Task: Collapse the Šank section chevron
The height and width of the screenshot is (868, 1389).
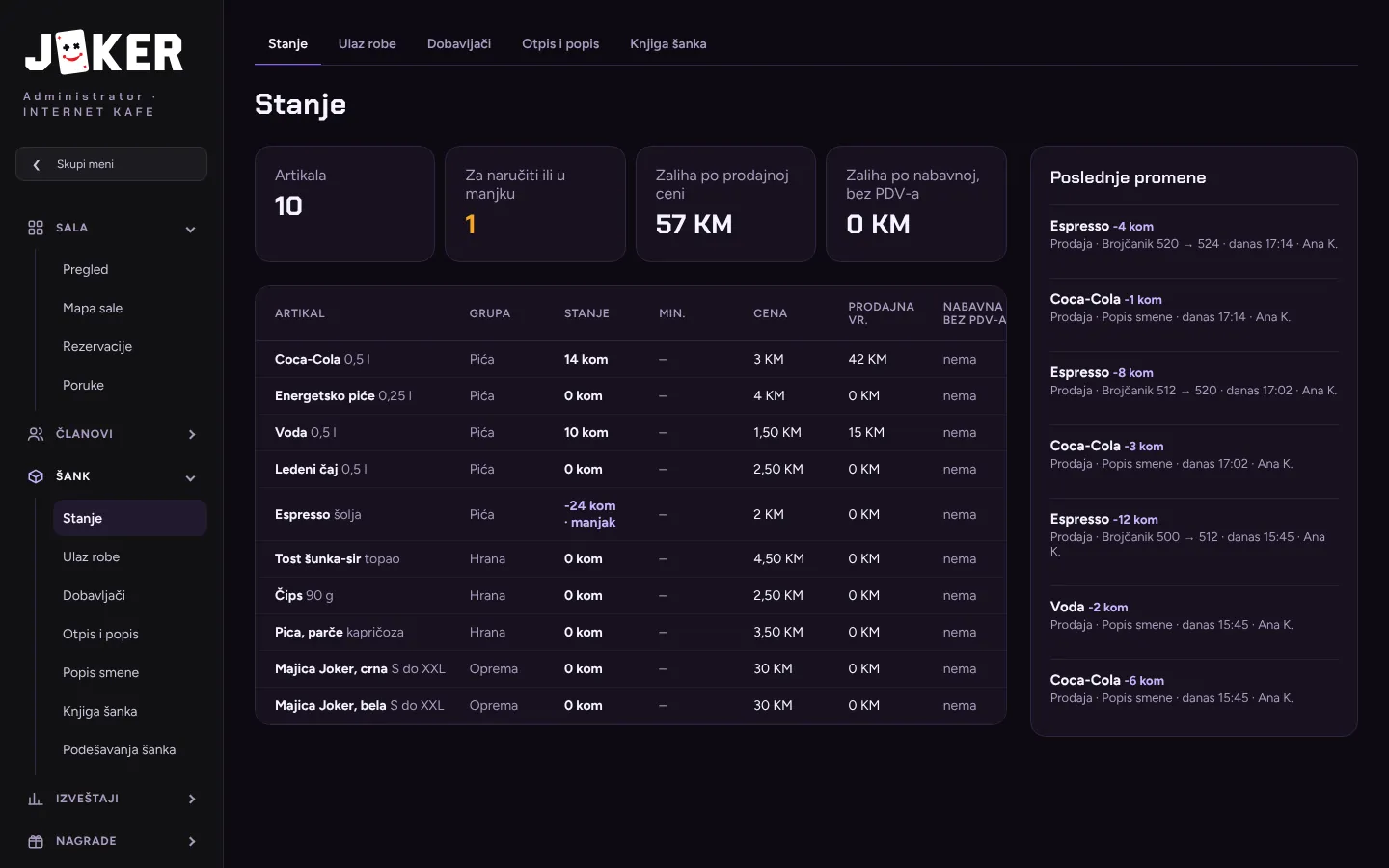Action: click(191, 477)
